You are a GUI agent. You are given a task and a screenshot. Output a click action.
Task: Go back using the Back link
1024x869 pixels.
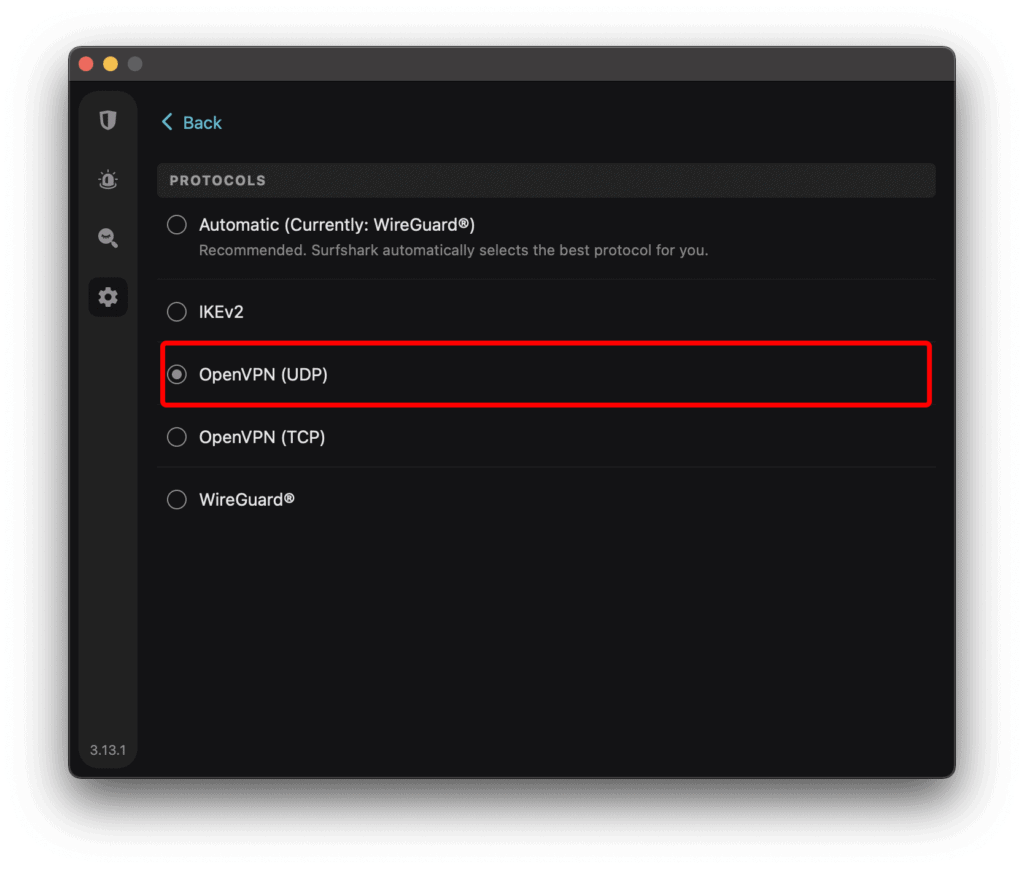(x=202, y=123)
